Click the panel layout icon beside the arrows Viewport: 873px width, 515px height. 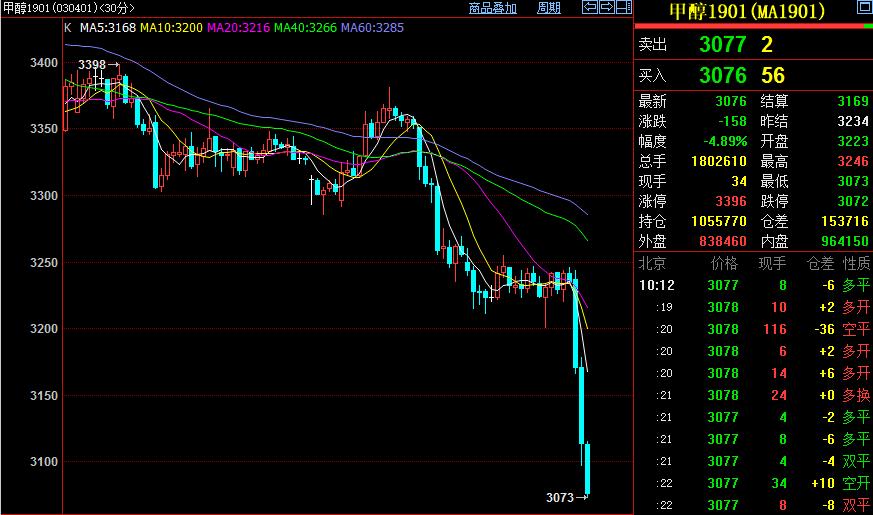coord(622,8)
